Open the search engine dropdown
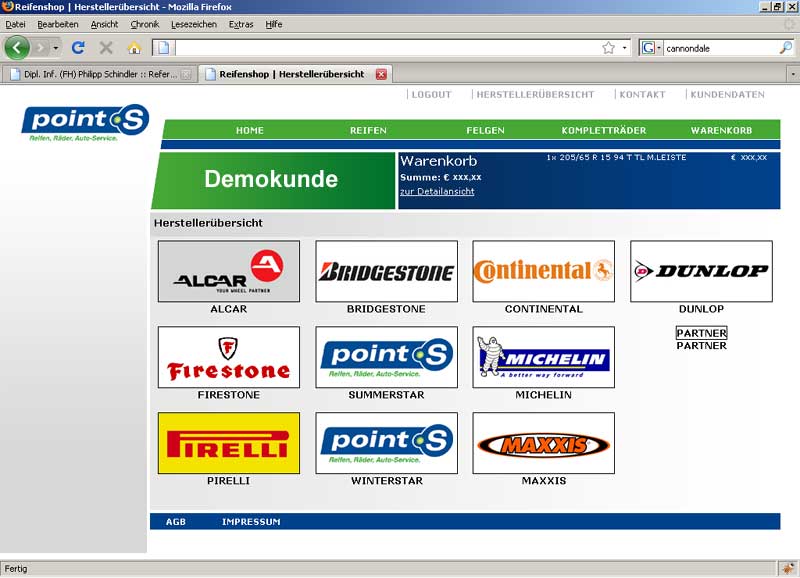 click(651, 47)
